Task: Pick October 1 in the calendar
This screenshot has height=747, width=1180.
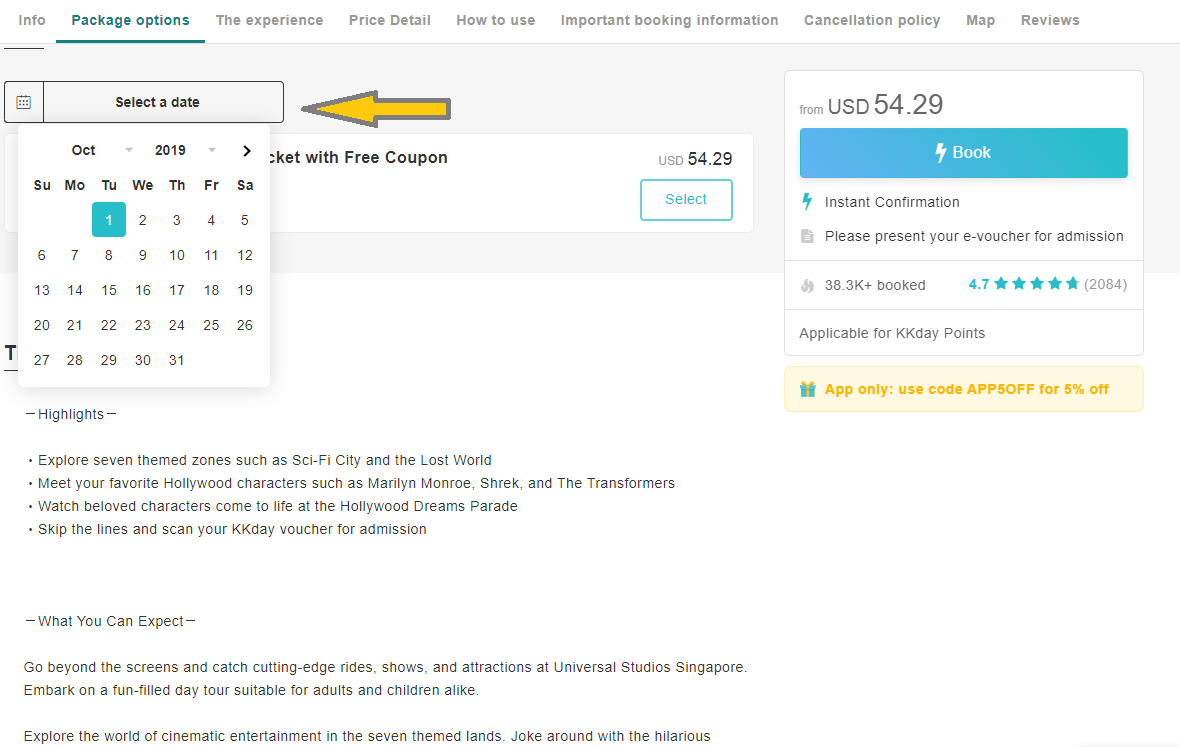Action: click(x=109, y=220)
